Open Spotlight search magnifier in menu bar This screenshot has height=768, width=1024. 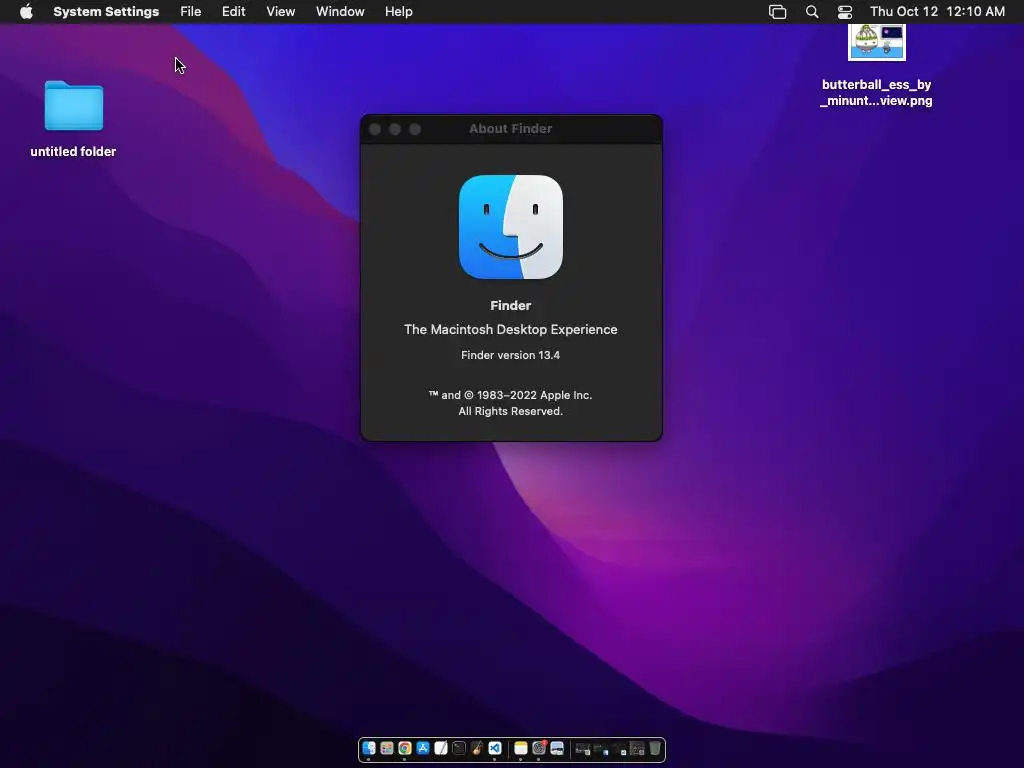pos(812,12)
